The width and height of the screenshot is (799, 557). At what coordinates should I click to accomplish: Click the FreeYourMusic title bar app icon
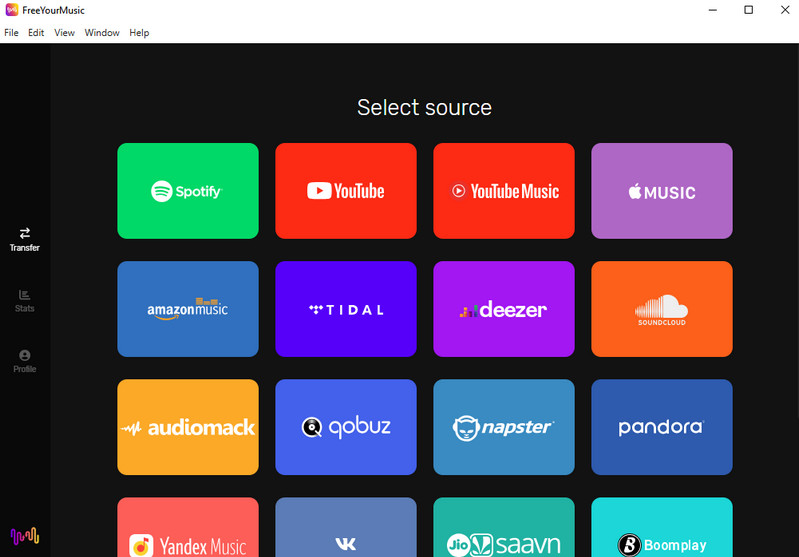[x=11, y=10]
